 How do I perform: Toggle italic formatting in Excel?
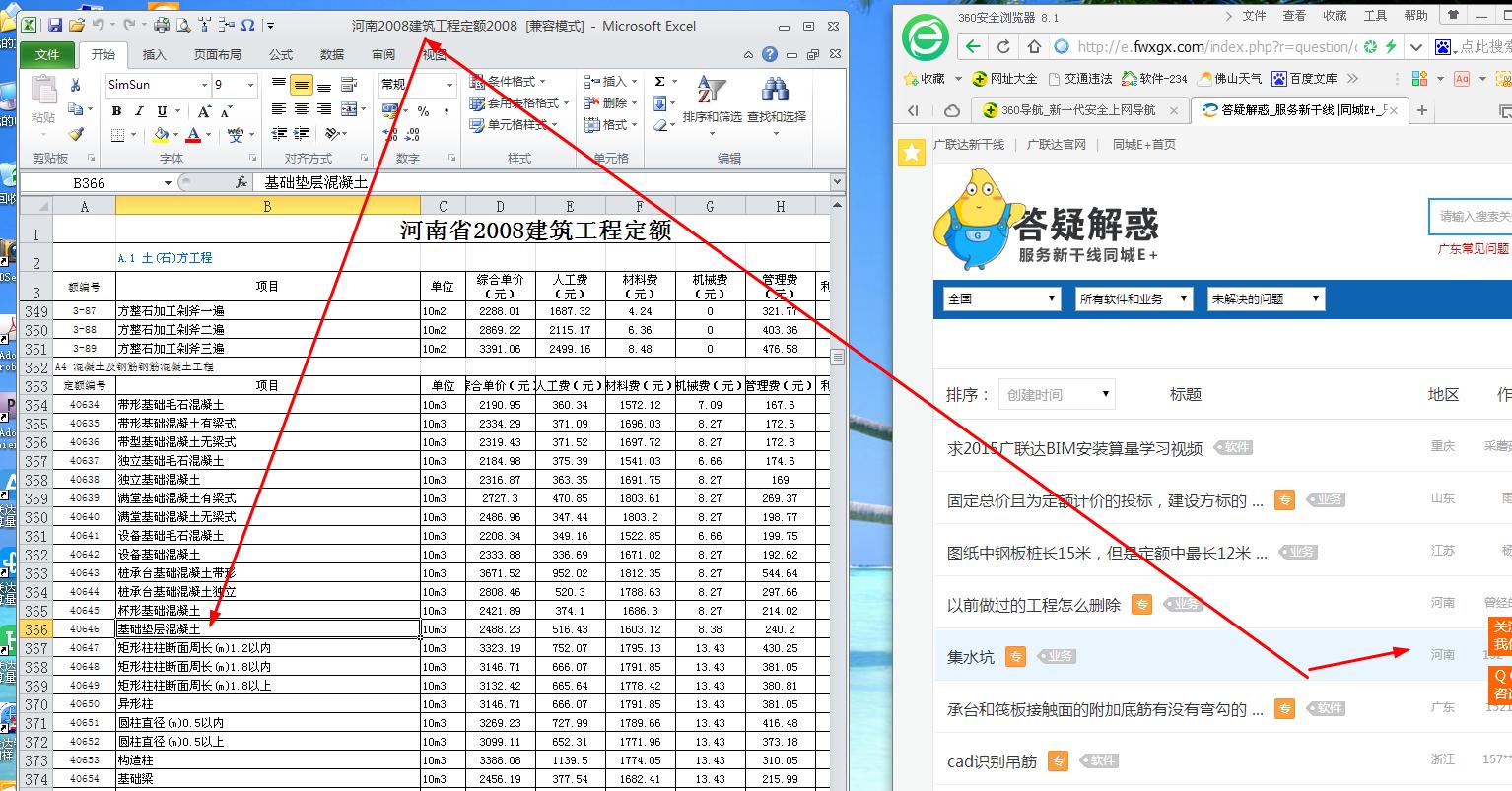(139, 111)
